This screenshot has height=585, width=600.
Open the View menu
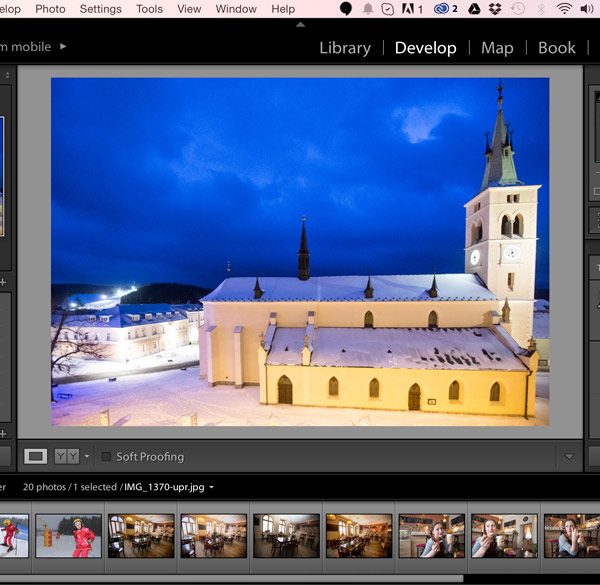click(x=189, y=9)
